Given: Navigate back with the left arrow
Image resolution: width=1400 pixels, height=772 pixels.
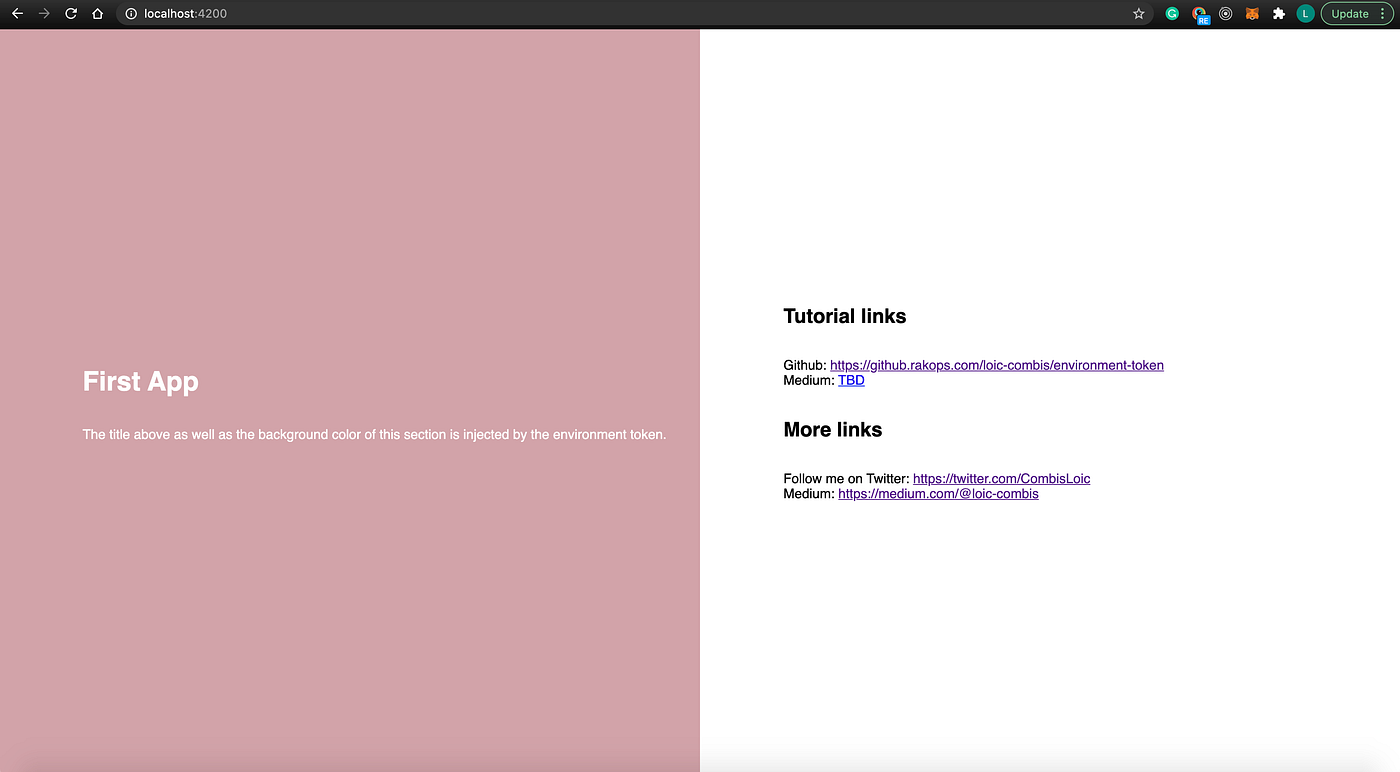Looking at the screenshot, I should tap(17, 13).
